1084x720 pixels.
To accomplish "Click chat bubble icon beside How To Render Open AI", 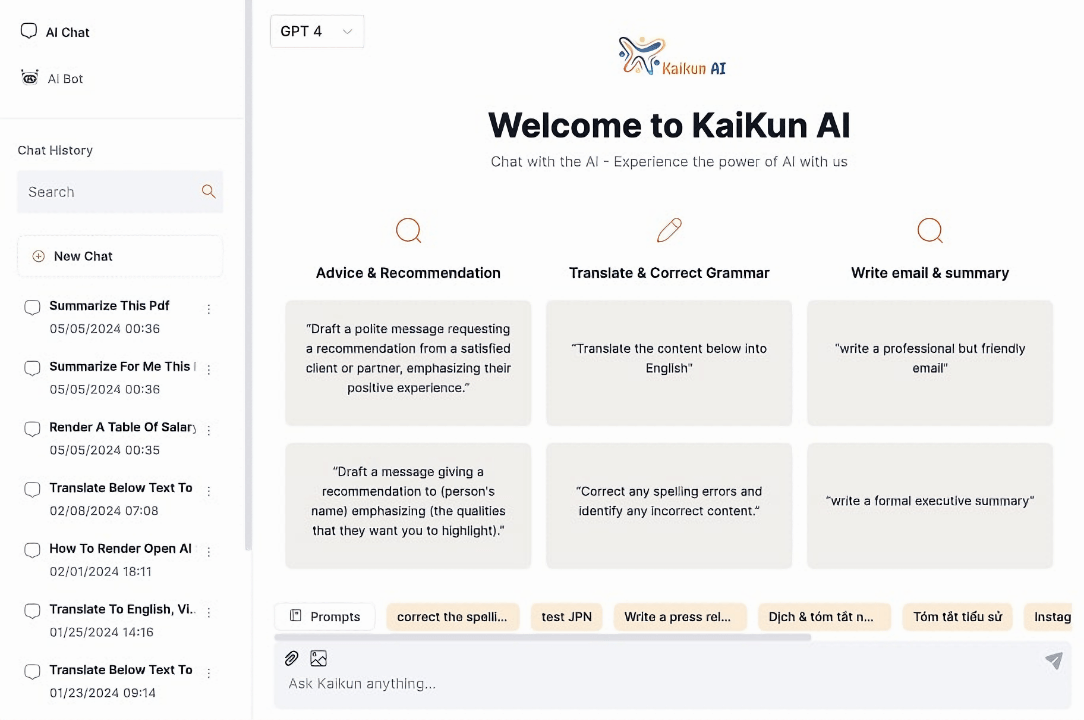I will (32, 551).
